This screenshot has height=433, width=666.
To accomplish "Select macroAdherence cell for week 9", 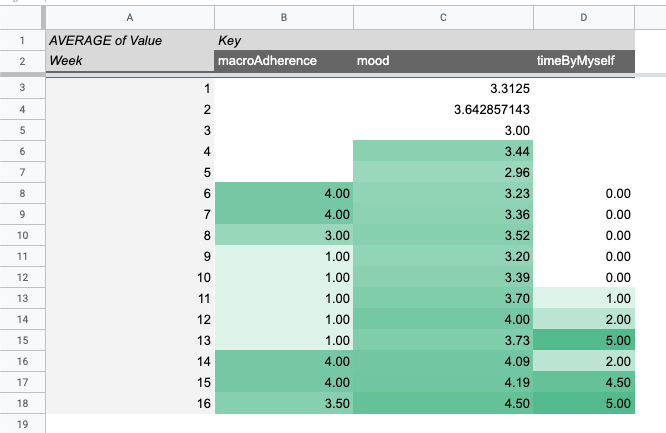I will coord(284,256).
